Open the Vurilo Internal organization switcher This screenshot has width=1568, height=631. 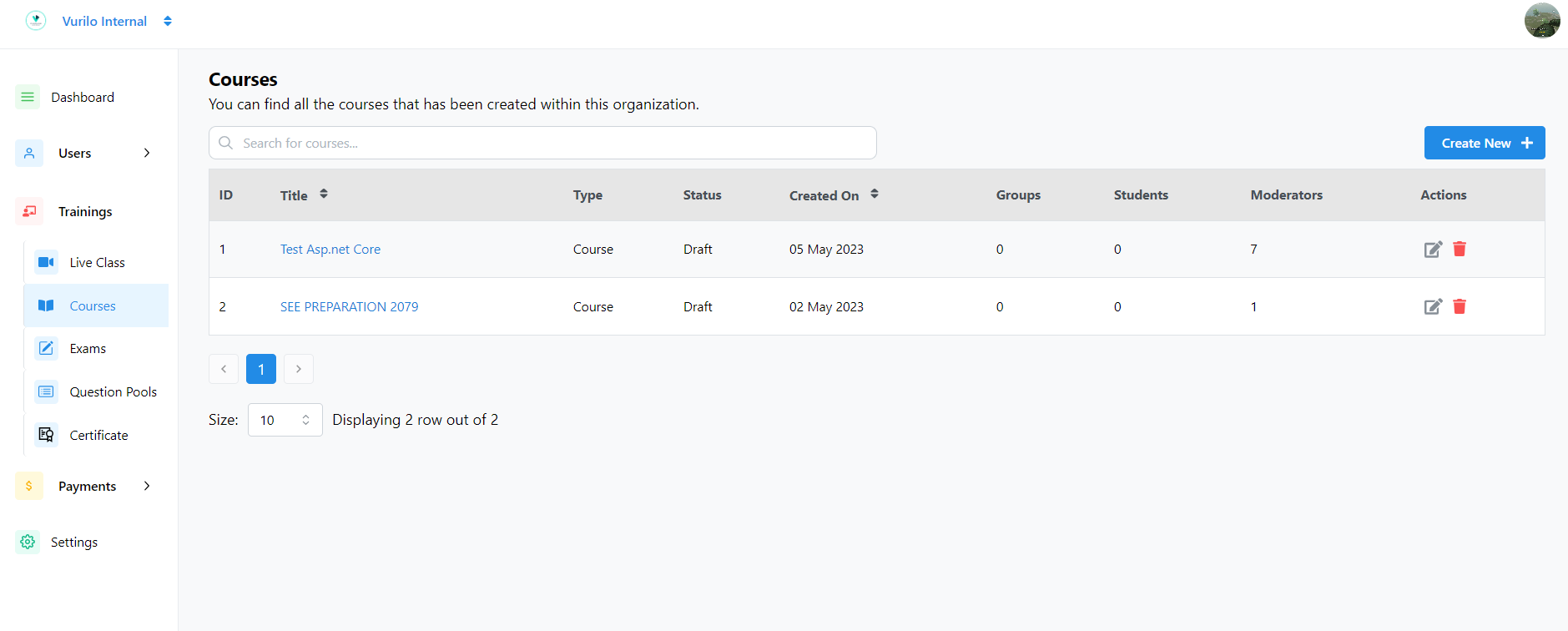(168, 21)
